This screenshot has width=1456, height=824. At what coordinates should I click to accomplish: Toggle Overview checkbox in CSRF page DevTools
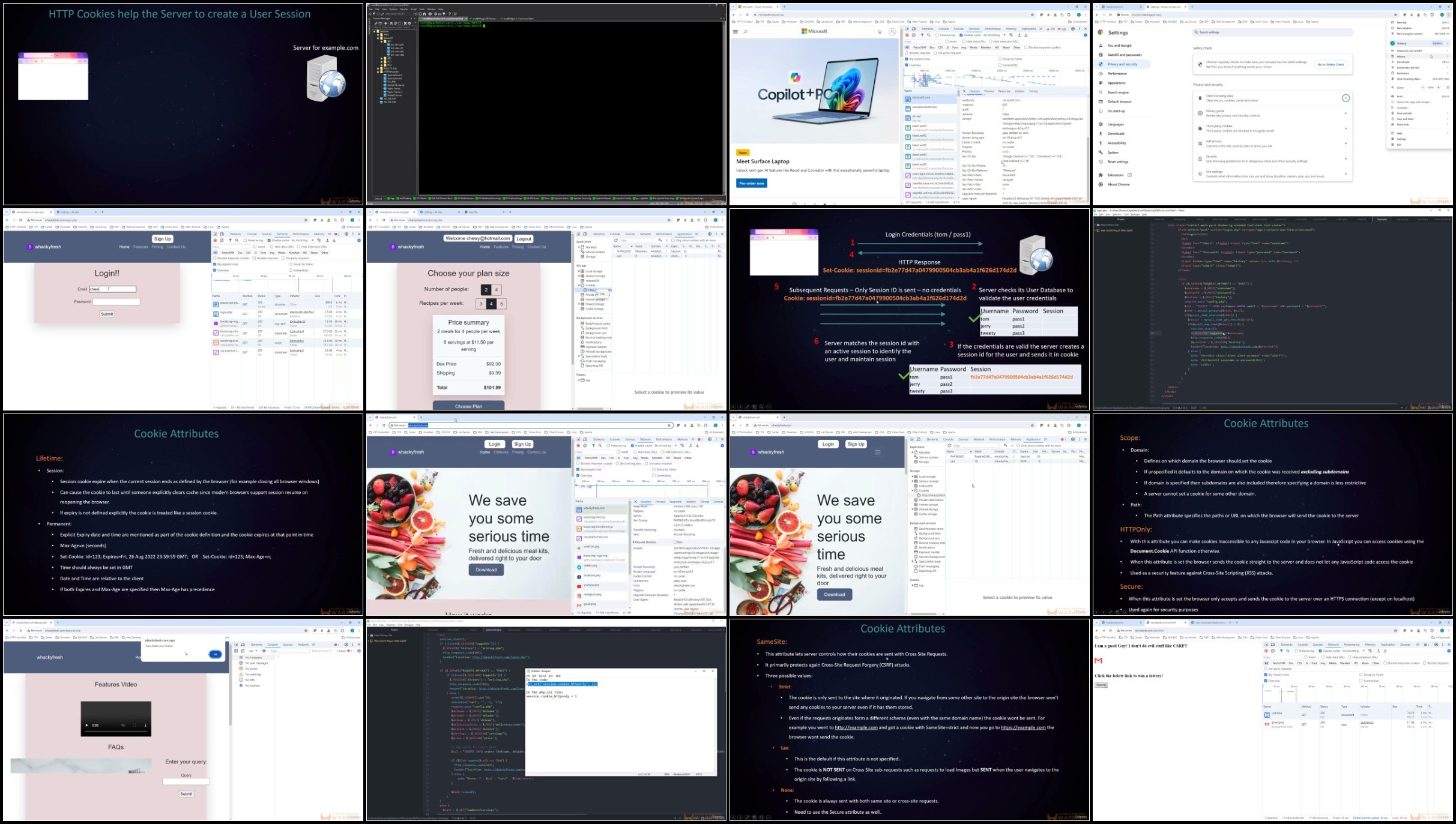click(1266, 681)
